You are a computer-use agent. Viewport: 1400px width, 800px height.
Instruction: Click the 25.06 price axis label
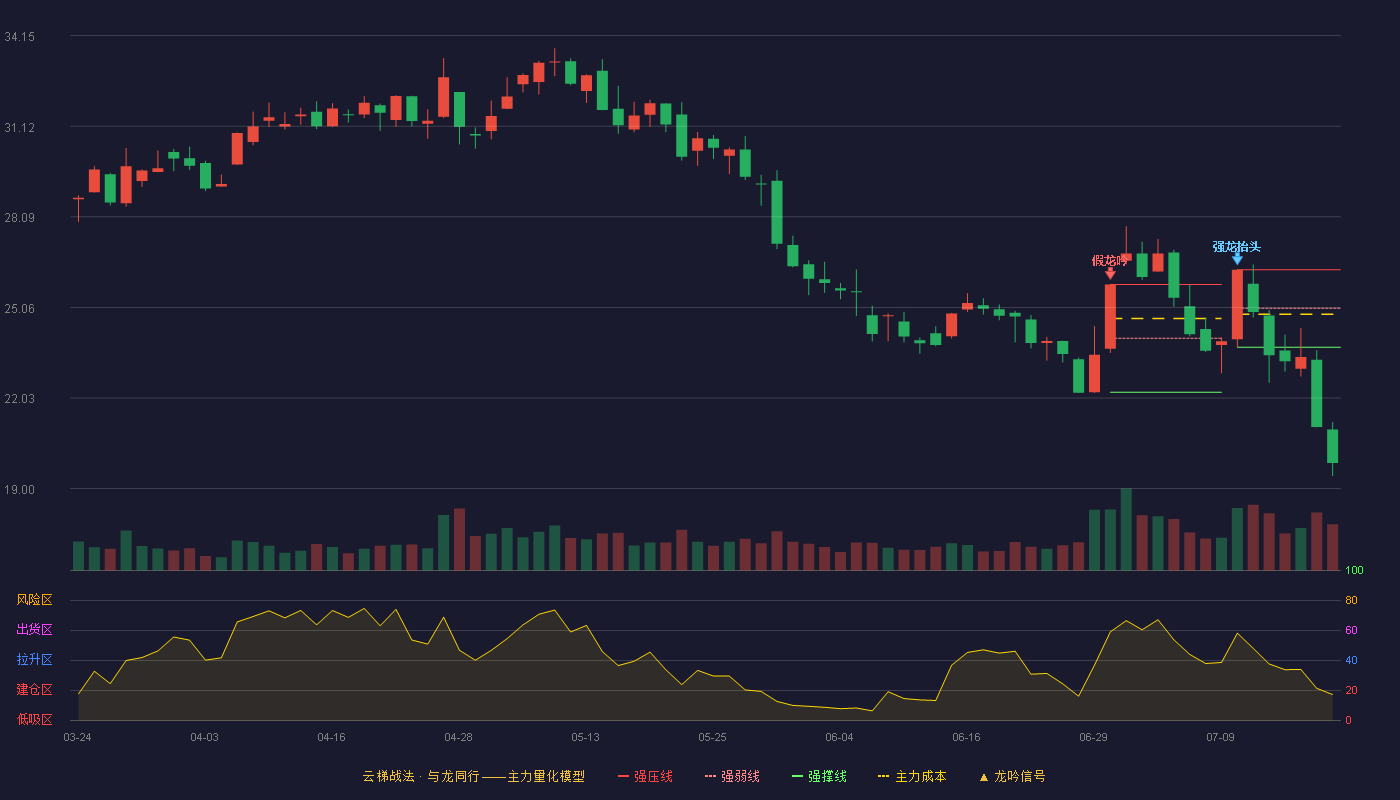point(19,308)
